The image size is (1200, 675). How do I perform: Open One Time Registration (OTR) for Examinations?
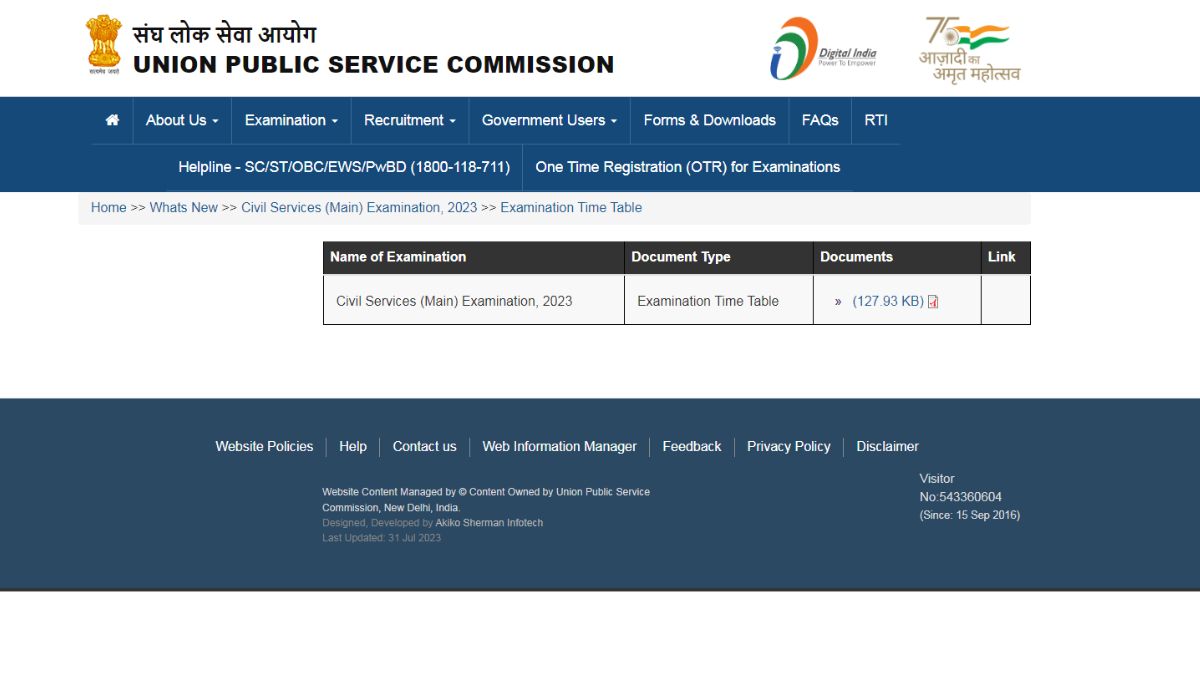click(687, 167)
